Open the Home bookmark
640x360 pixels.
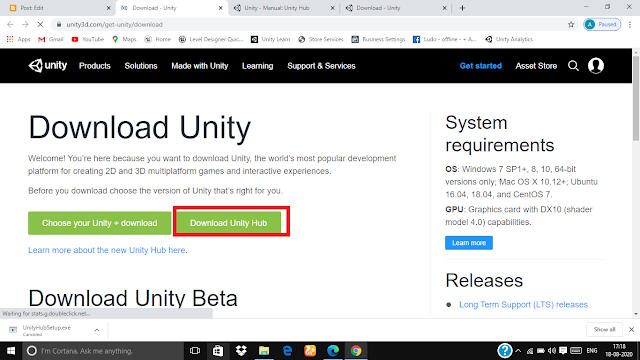click(158, 39)
